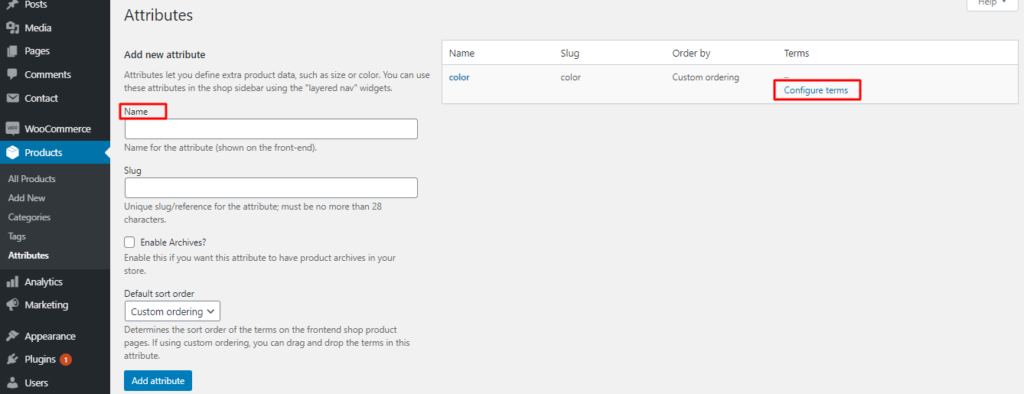Click the Plugins update count badge
This screenshot has height=394, width=1024.
[x=65, y=359]
